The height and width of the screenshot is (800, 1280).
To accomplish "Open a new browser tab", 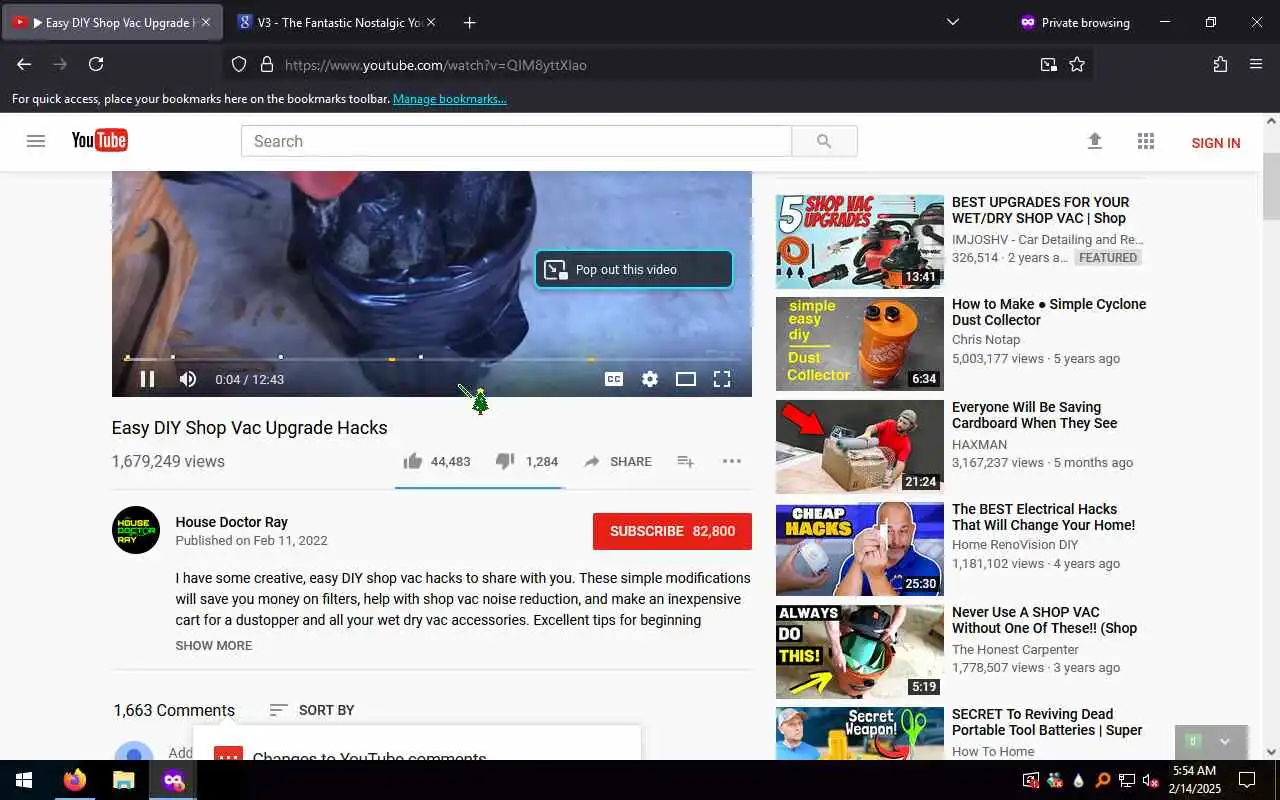I will [x=470, y=22].
